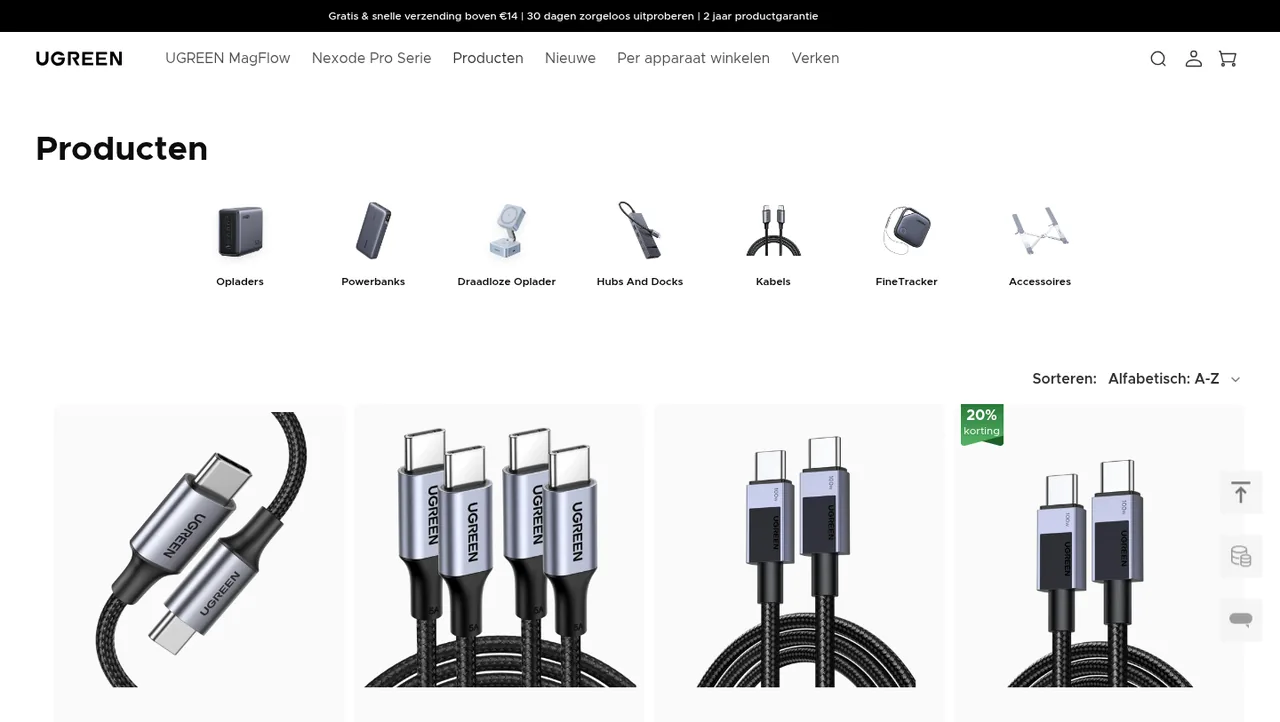This screenshot has width=1280, height=722.
Task: Click the coins rewards icon
Action: coord(1241,557)
